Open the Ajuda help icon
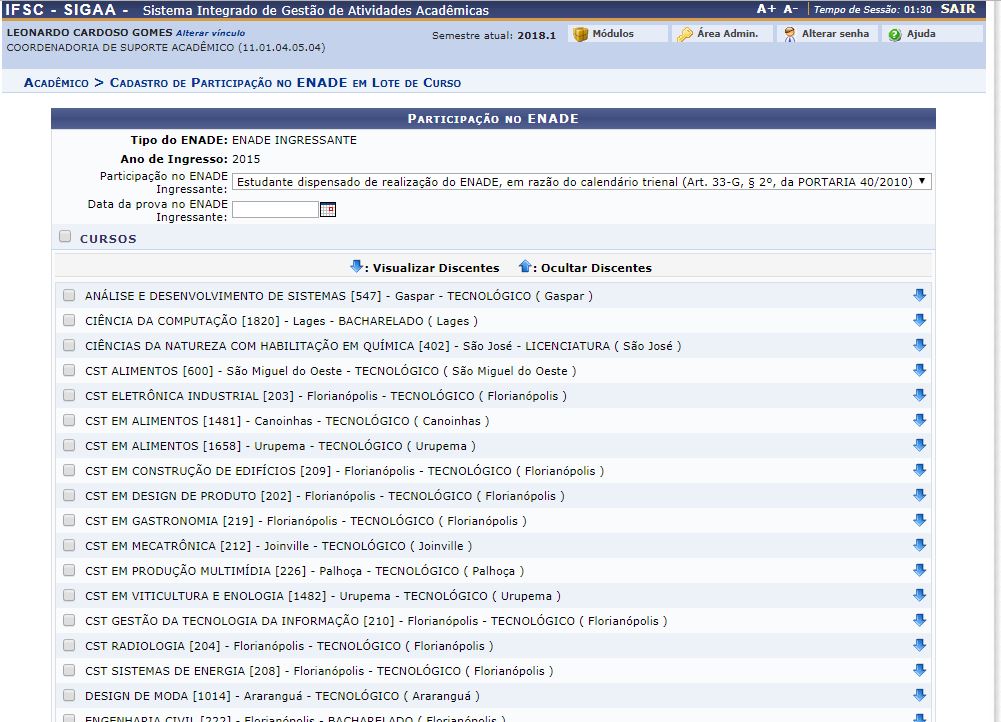 pos(895,34)
